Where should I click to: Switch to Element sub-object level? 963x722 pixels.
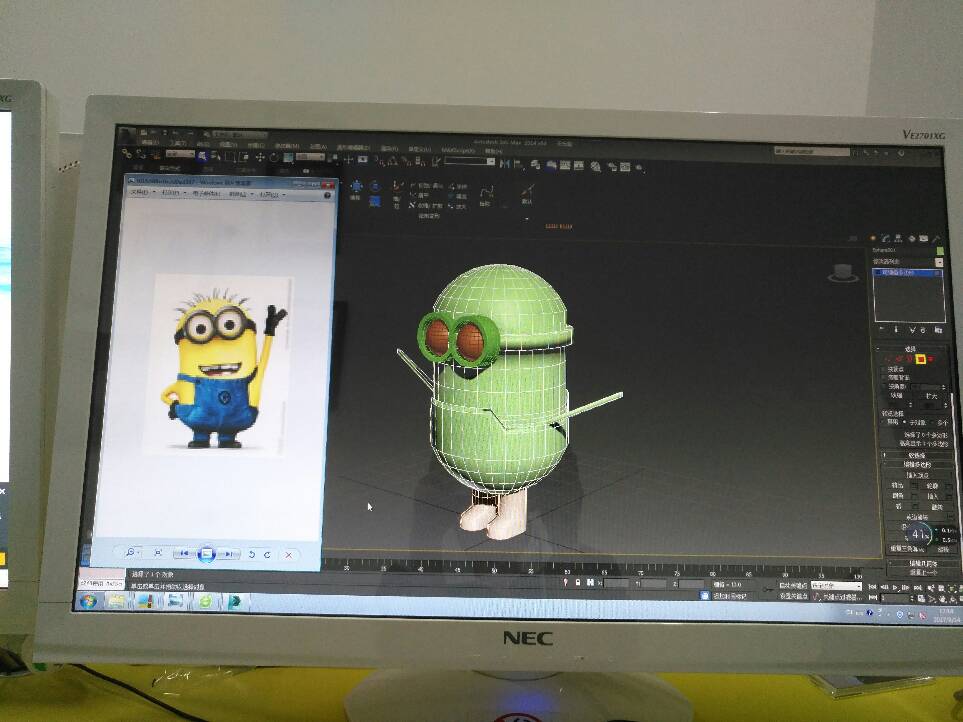point(932,360)
